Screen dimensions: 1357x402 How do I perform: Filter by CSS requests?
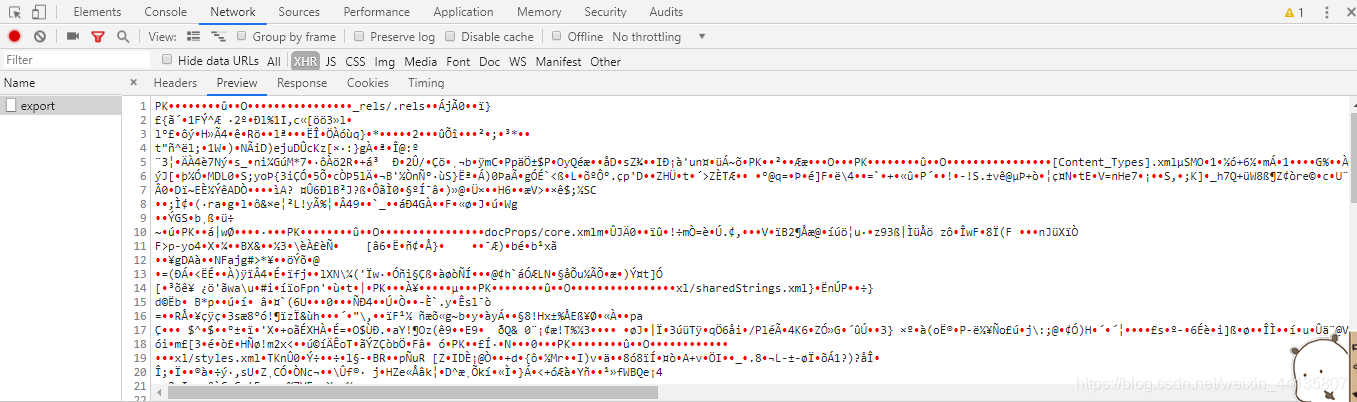pyautogui.click(x=355, y=61)
